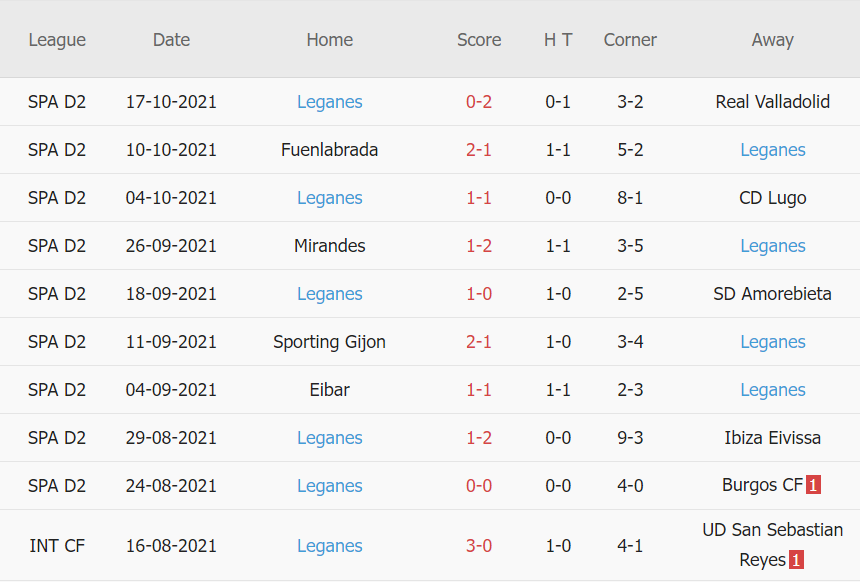Click the Away column header
This screenshot has width=860, height=582.
(772, 40)
